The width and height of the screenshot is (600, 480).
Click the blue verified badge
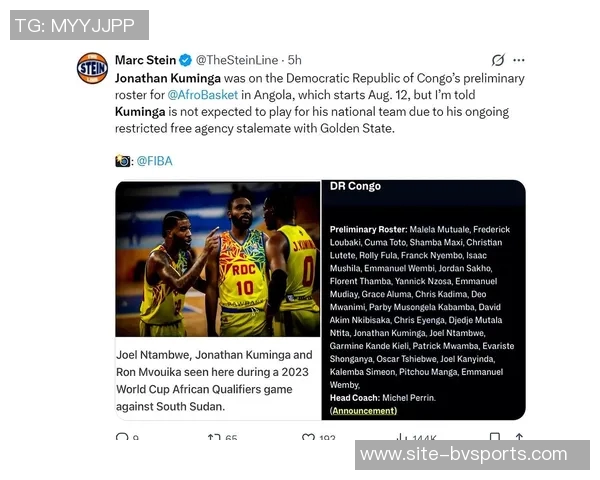point(186,60)
